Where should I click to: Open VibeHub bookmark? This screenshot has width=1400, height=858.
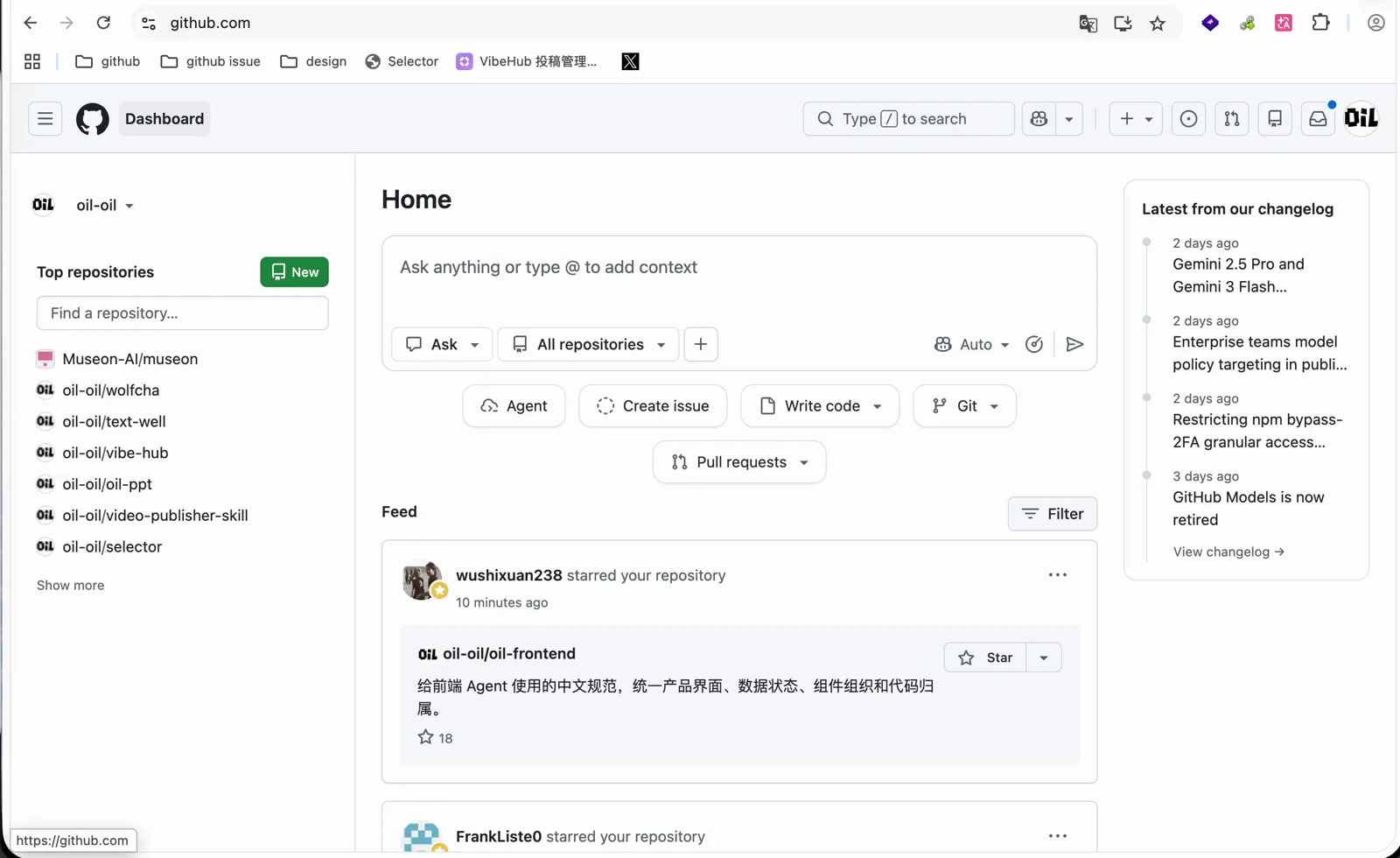[527, 61]
